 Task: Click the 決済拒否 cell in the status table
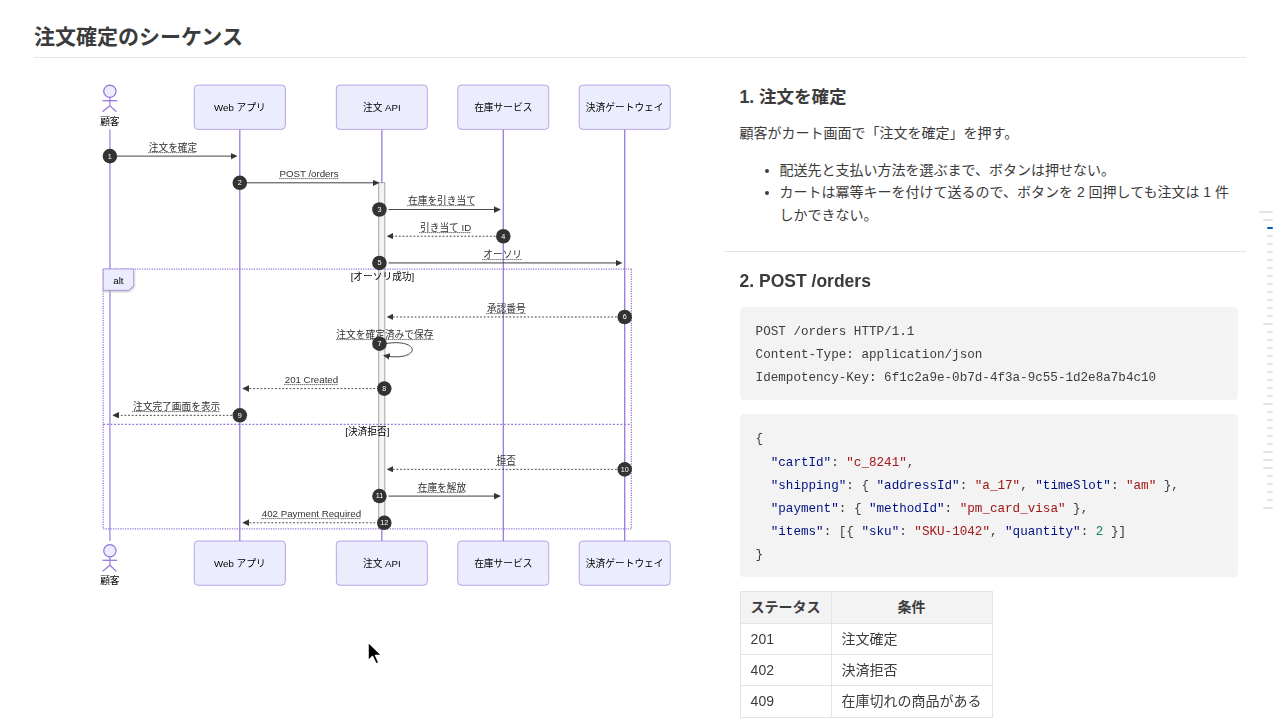click(x=912, y=670)
